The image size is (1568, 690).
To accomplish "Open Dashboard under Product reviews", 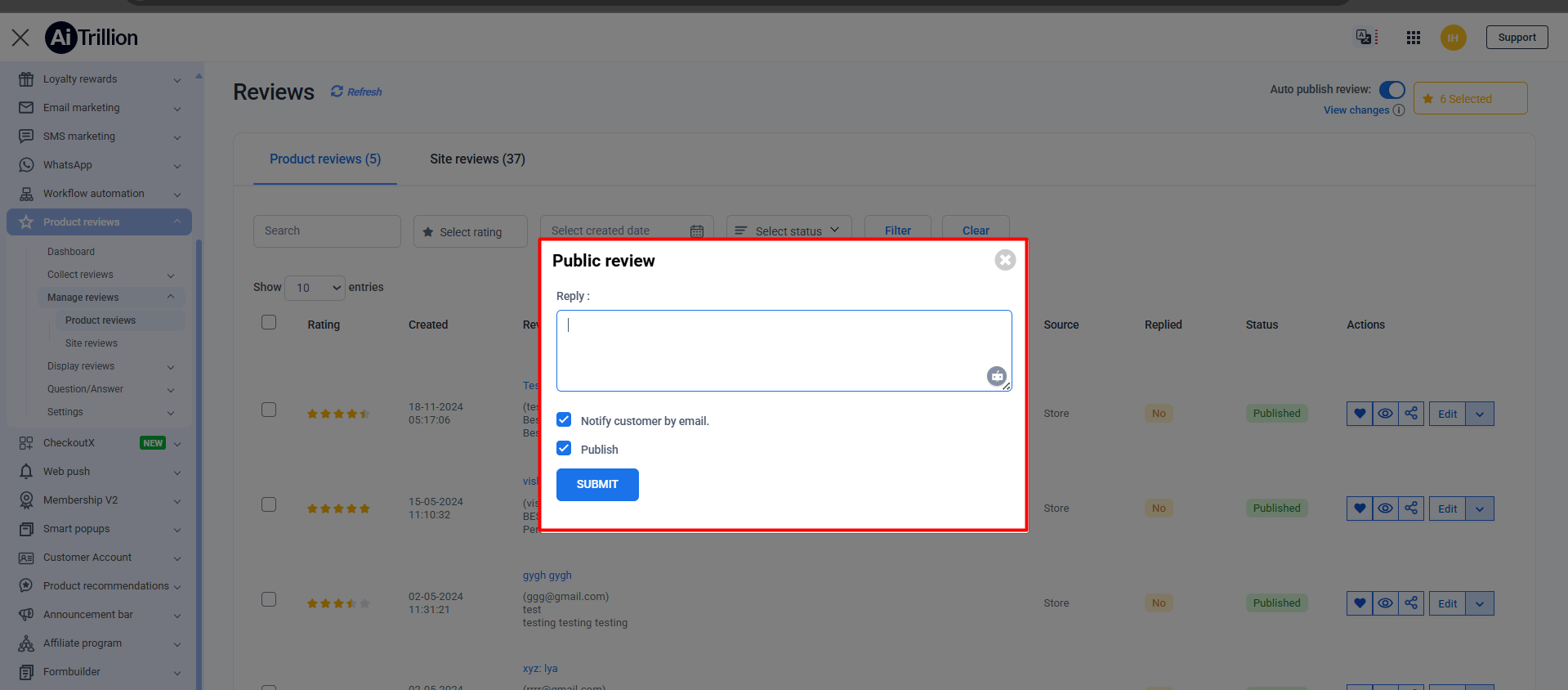I will (x=71, y=252).
